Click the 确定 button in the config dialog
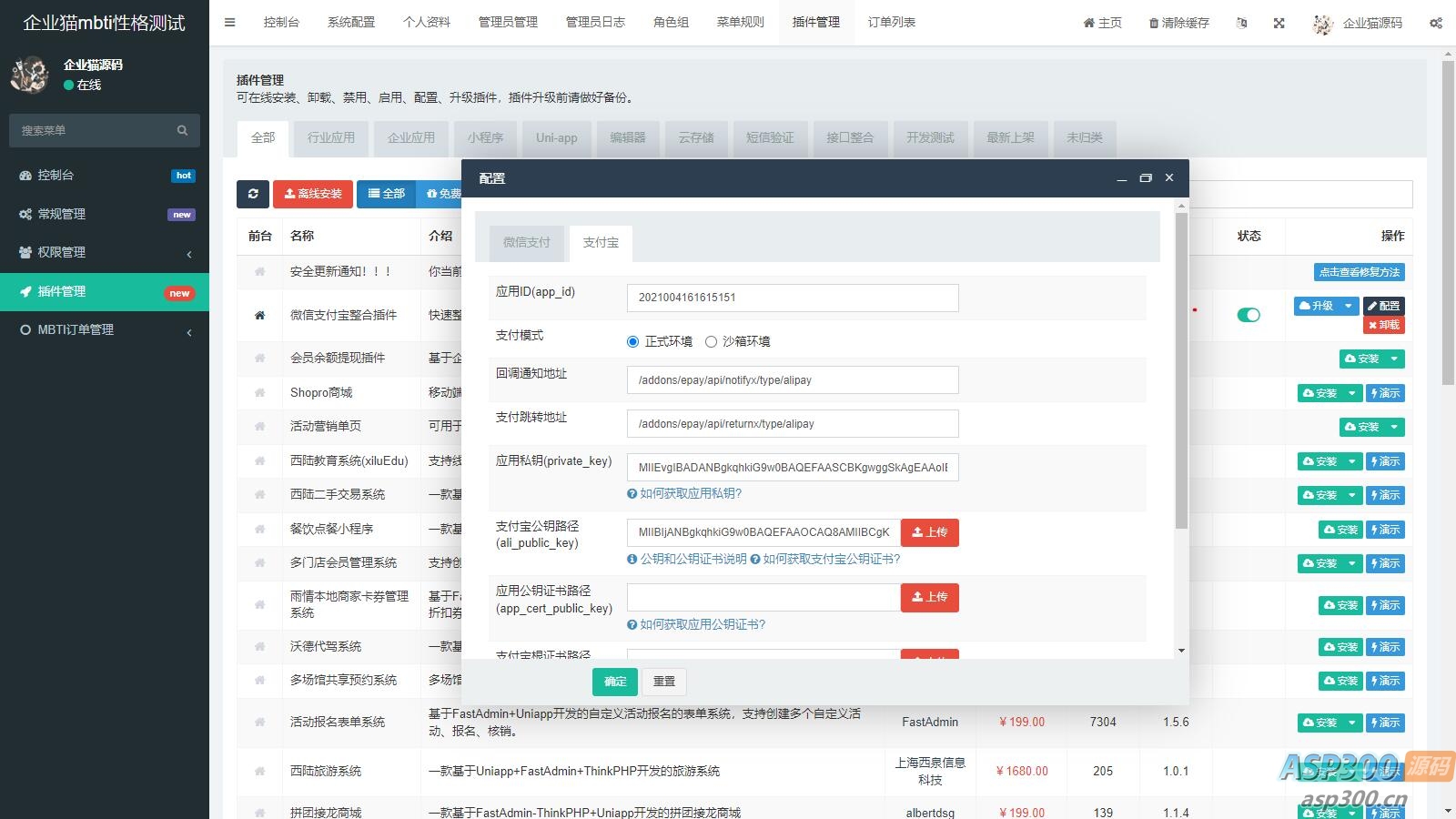 pyautogui.click(x=614, y=681)
